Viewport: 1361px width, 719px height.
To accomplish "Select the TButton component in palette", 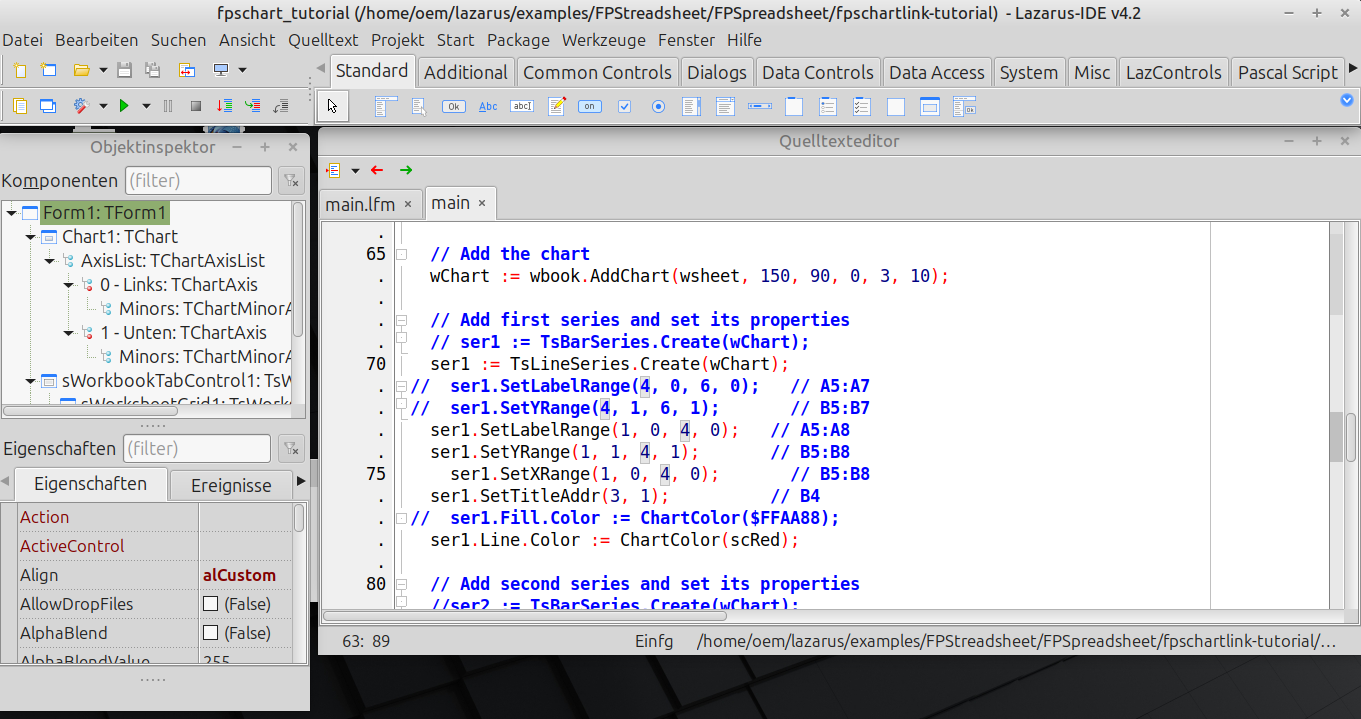I will tap(453, 107).
